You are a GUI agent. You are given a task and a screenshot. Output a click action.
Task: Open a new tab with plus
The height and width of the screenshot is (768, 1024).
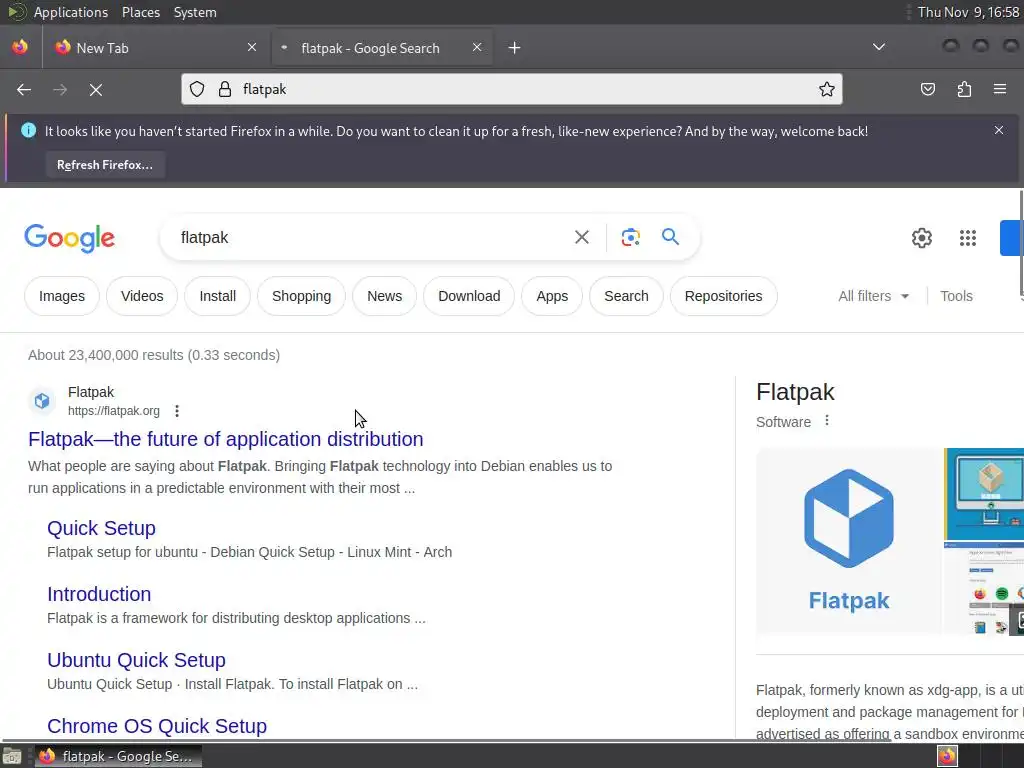tap(515, 48)
